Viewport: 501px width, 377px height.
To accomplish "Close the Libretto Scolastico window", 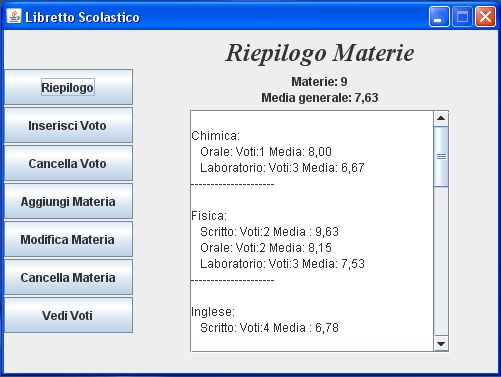I will (x=485, y=16).
